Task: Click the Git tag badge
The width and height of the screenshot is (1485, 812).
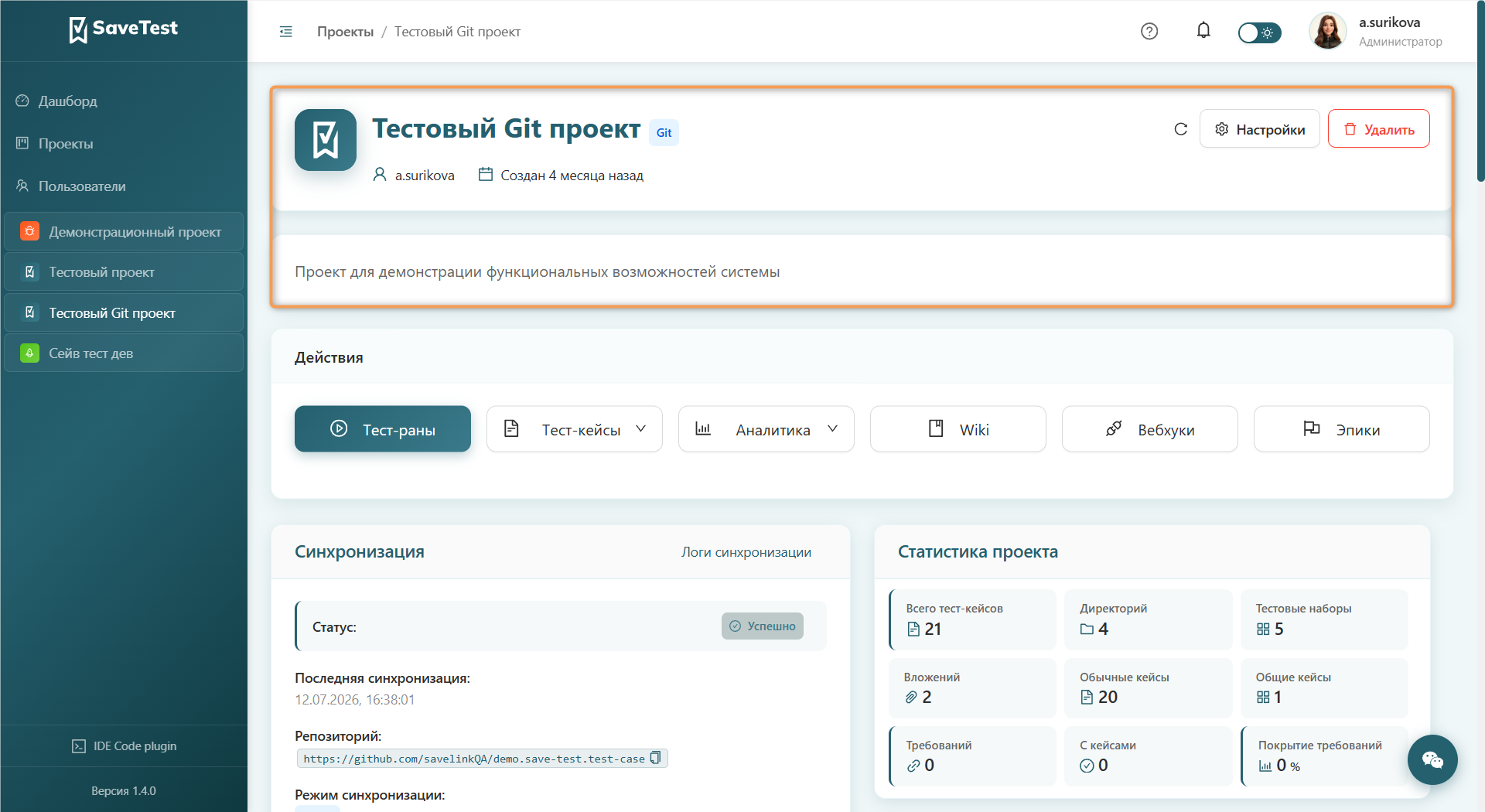Action: point(664,133)
